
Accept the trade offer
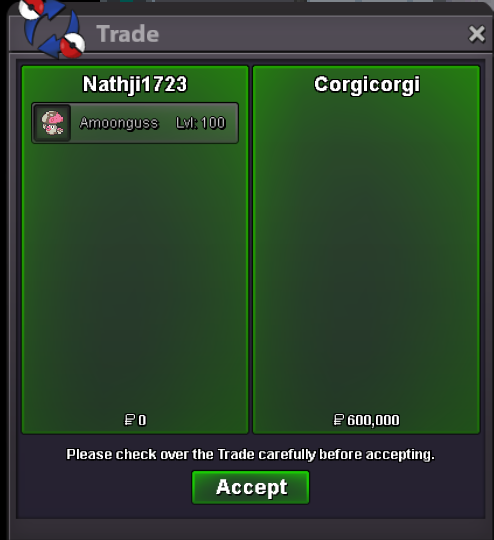click(250, 487)
